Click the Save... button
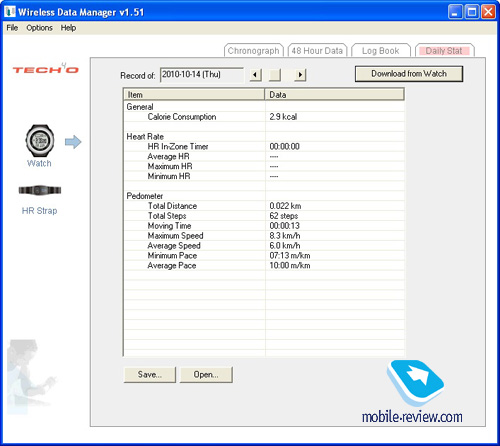500x446 pixels. coord(150,375)
